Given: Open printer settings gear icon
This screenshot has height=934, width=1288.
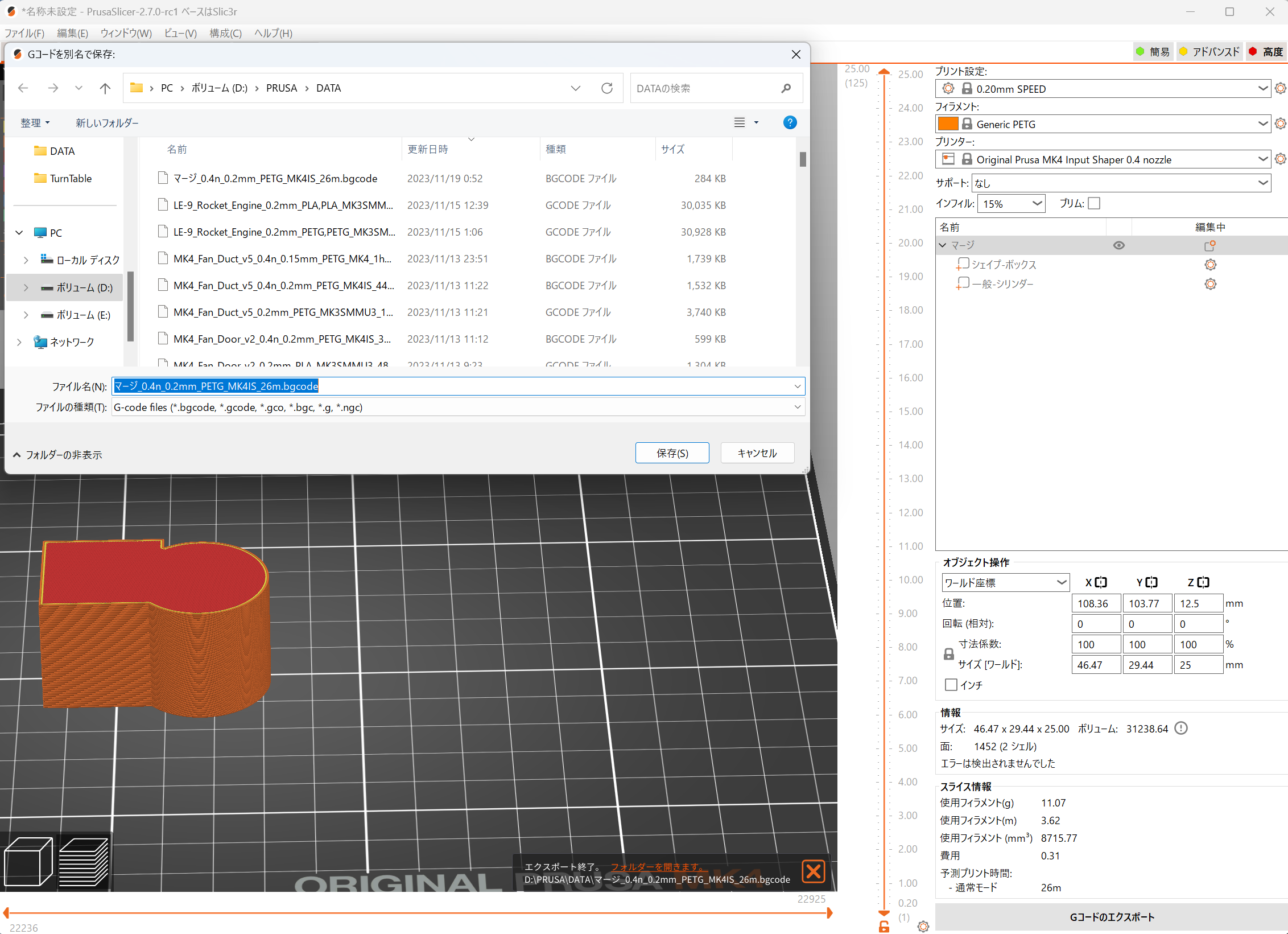Looking at the screenshot, I should tap(1280, 159).
